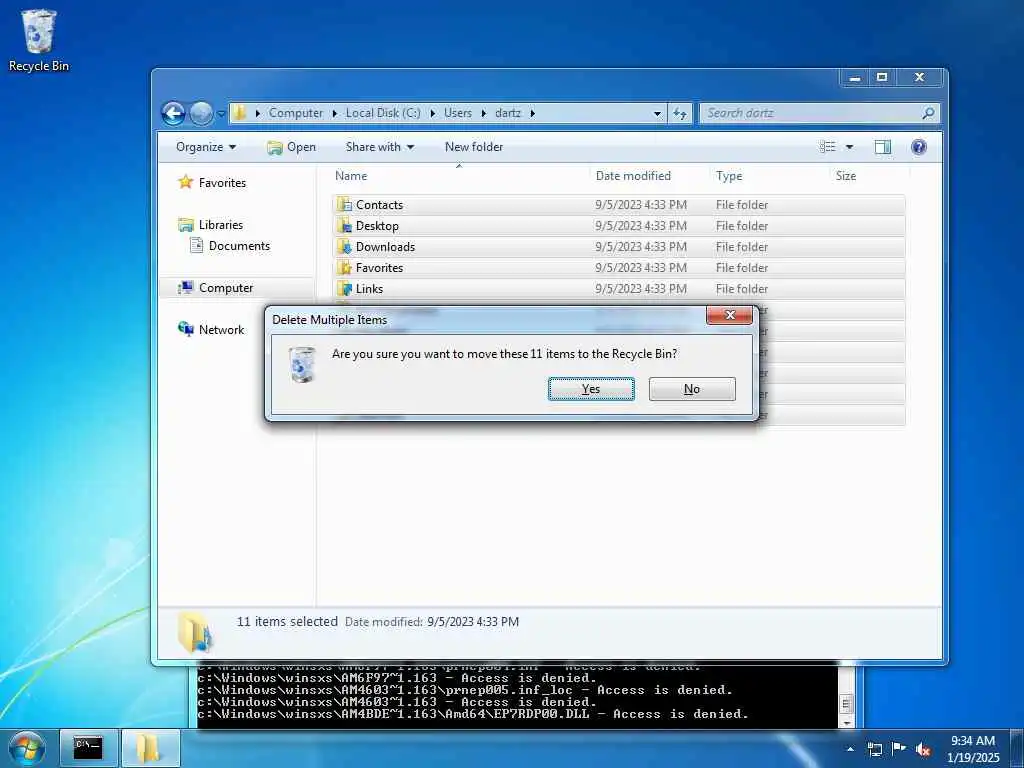Open the view options dropdown arrow
Screen dimensions: 1024x768
(x=849, y=147)
